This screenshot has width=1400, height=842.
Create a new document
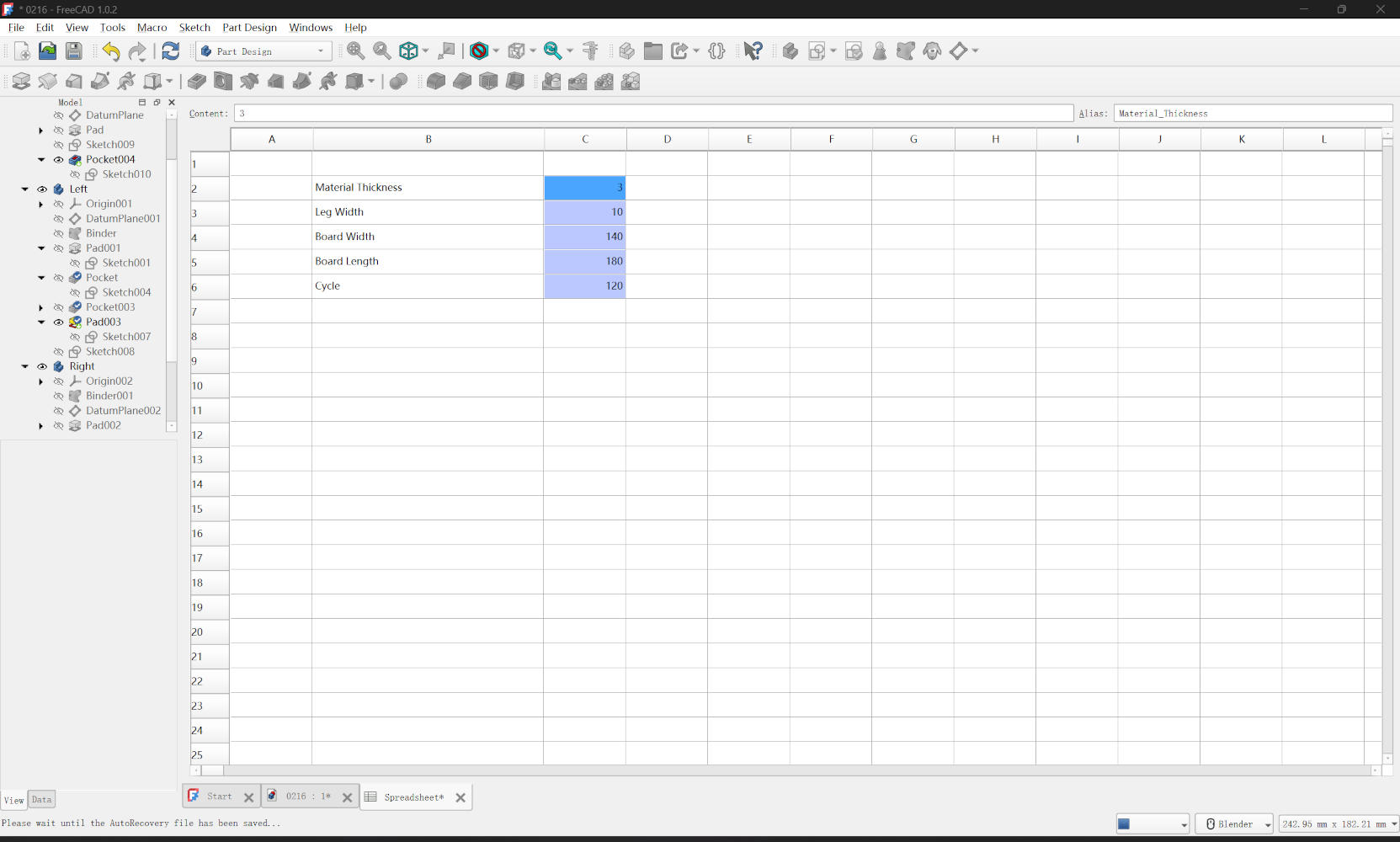pos(22,51)
